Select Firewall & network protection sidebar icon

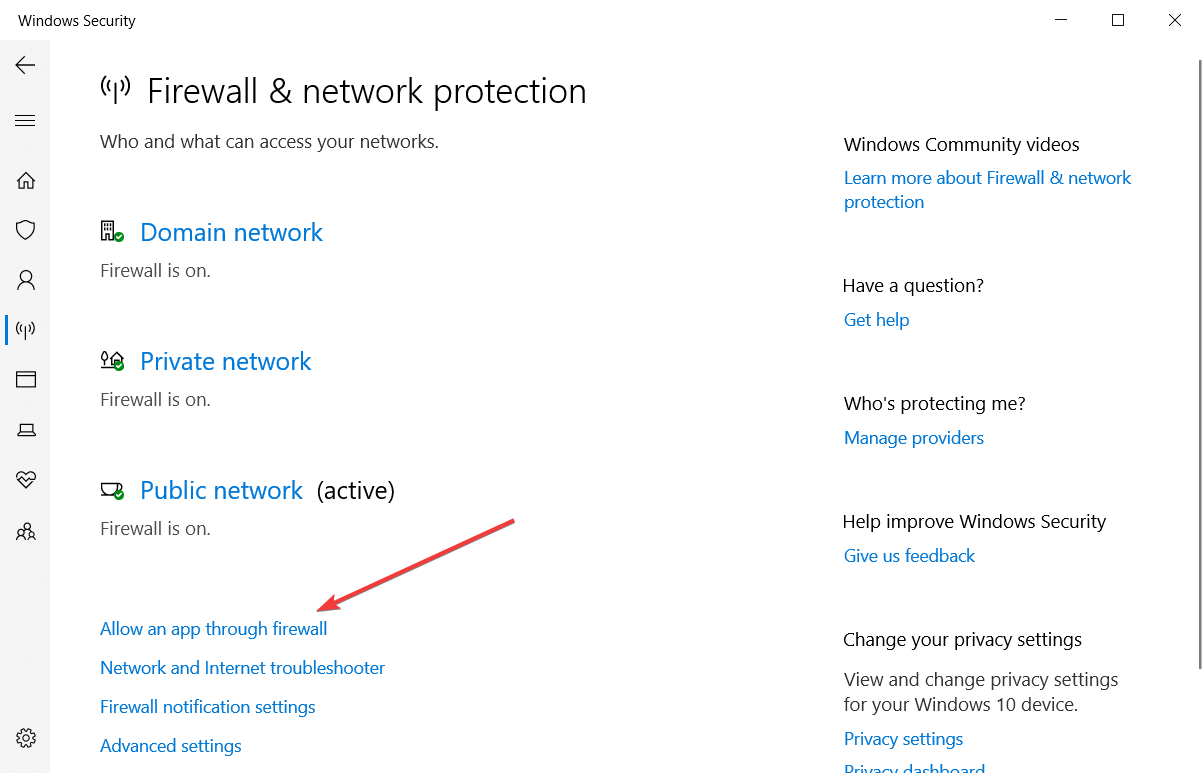point(26,329)
